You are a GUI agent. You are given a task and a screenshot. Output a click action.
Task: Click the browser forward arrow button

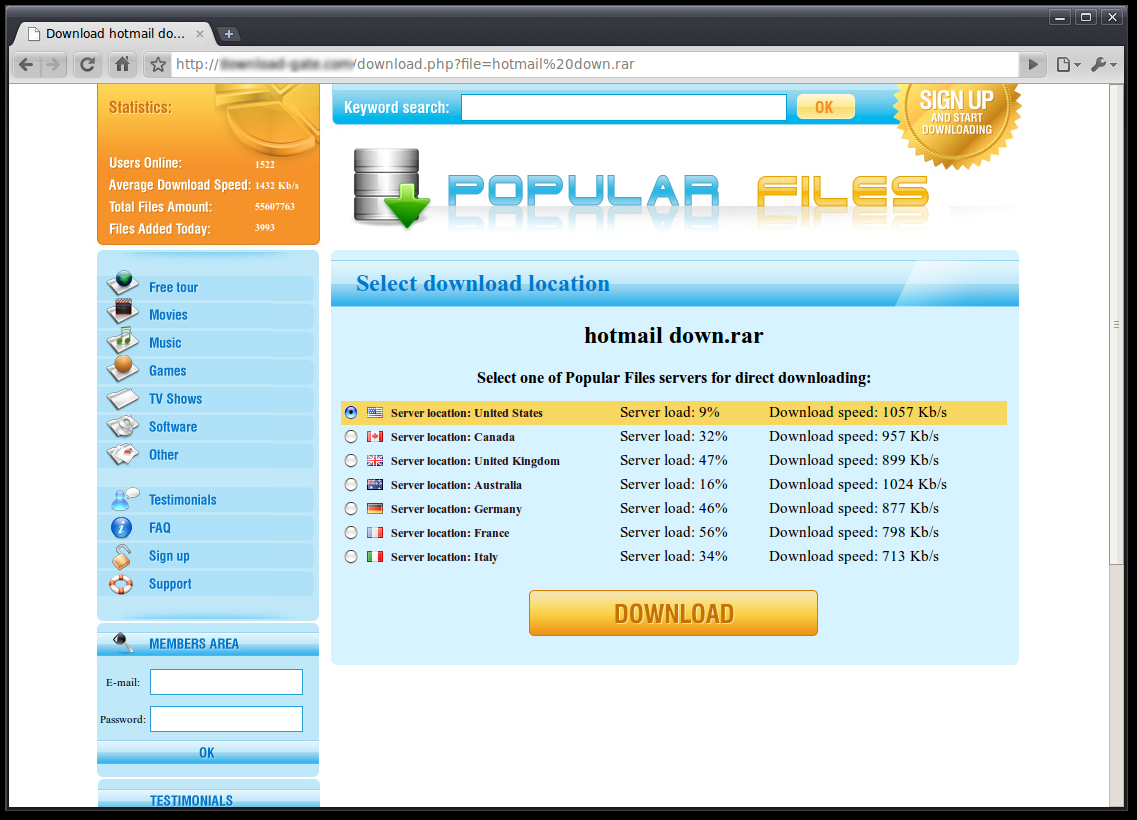pos(53,65)
